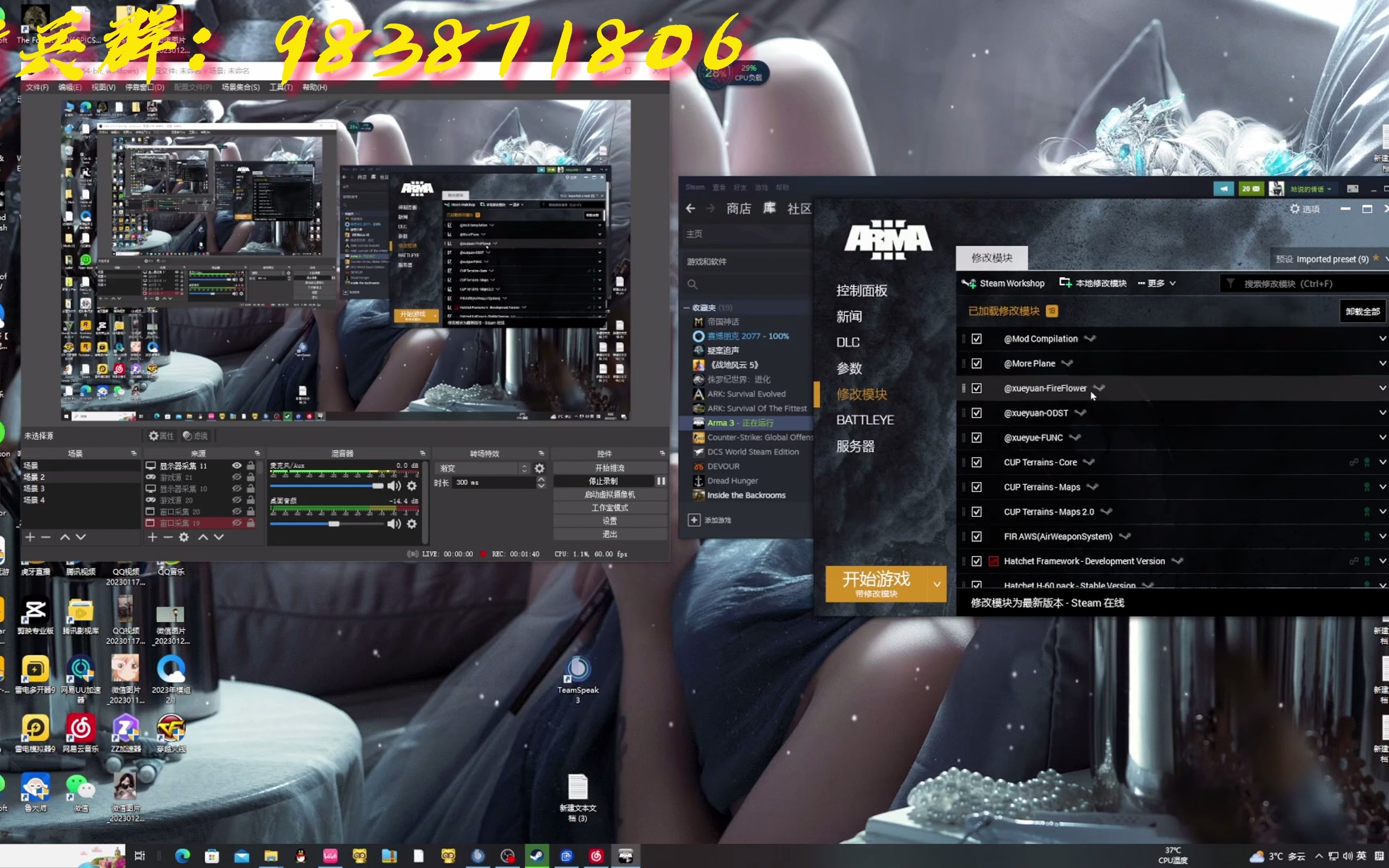Image resolution: width=1389 pixels, height=868 pixels.
Task: Uncheck FIR AWS(AirWeaponSystem) mod
Action: pyautogui.click(x=976, y=536)
